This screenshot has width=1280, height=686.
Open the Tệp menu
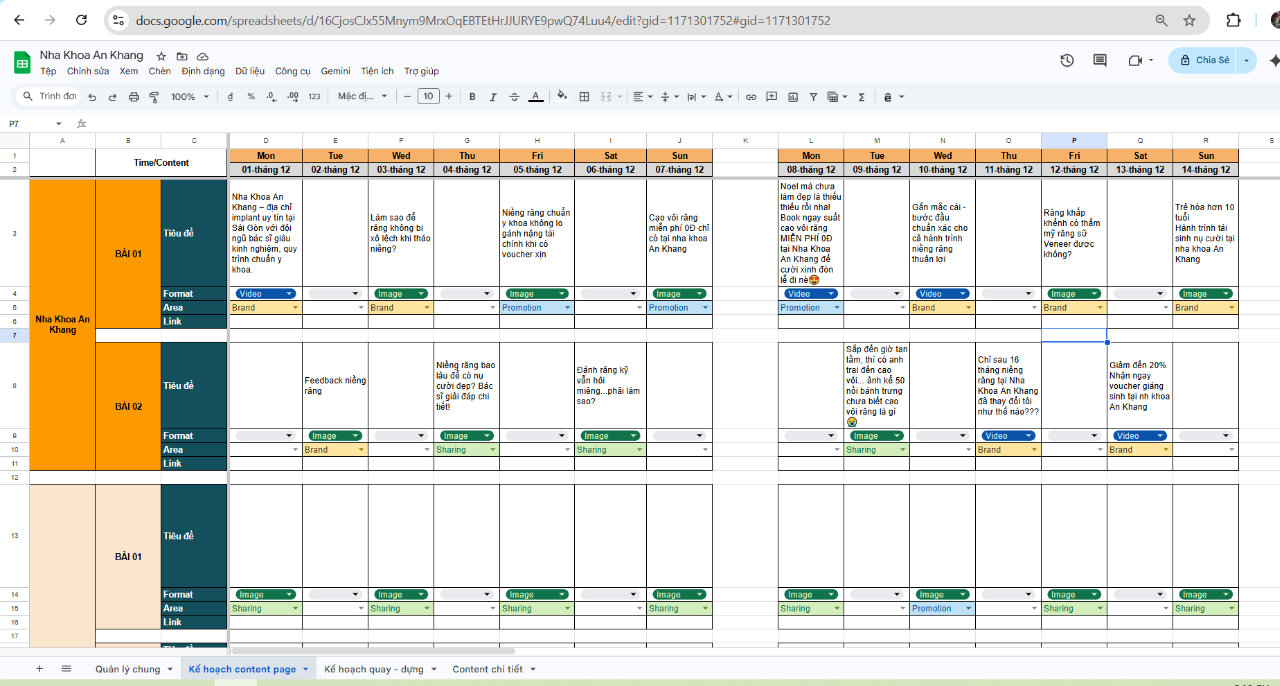click(x=48, y=71)
